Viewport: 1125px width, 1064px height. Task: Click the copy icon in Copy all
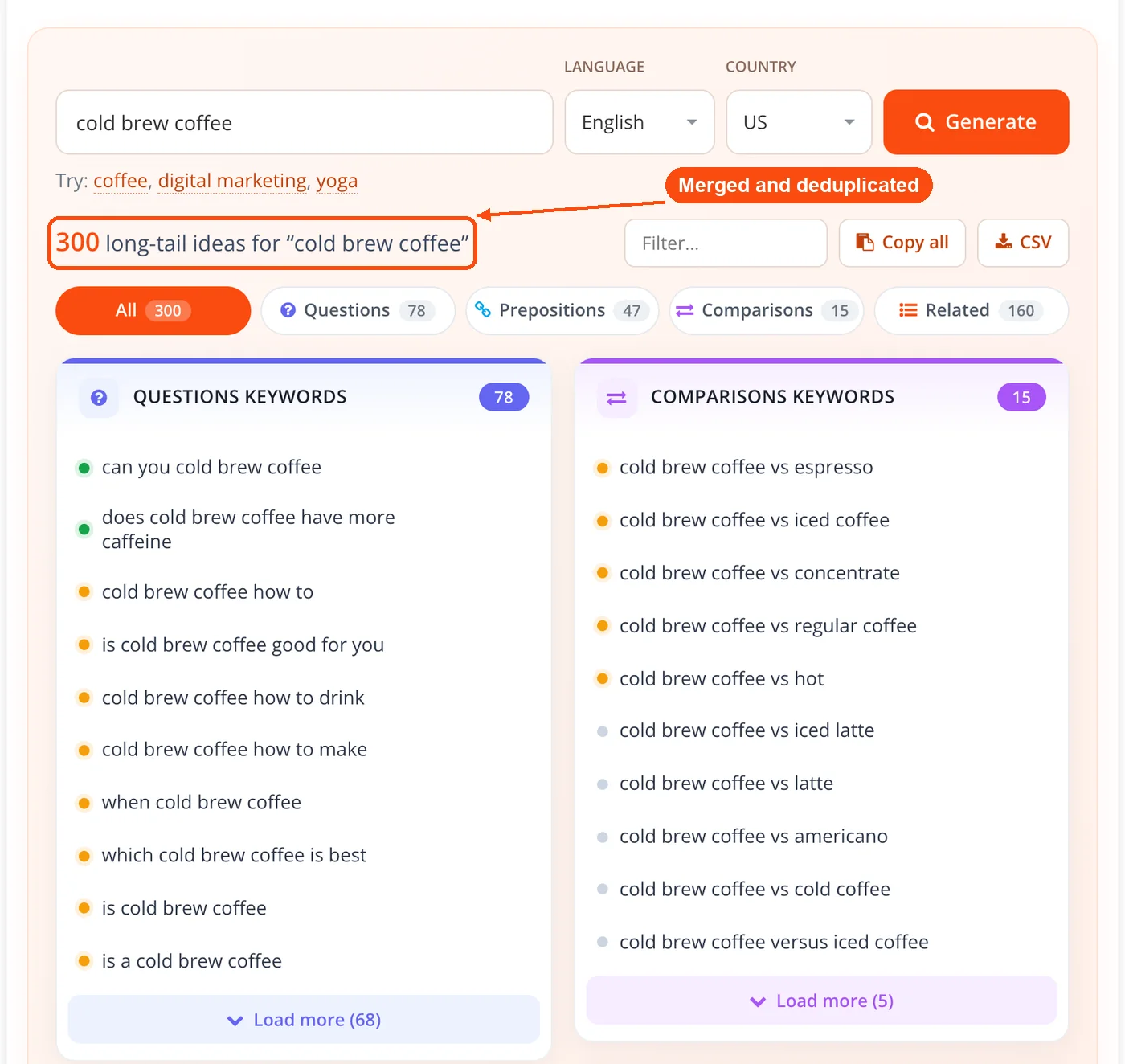point(865,242)
